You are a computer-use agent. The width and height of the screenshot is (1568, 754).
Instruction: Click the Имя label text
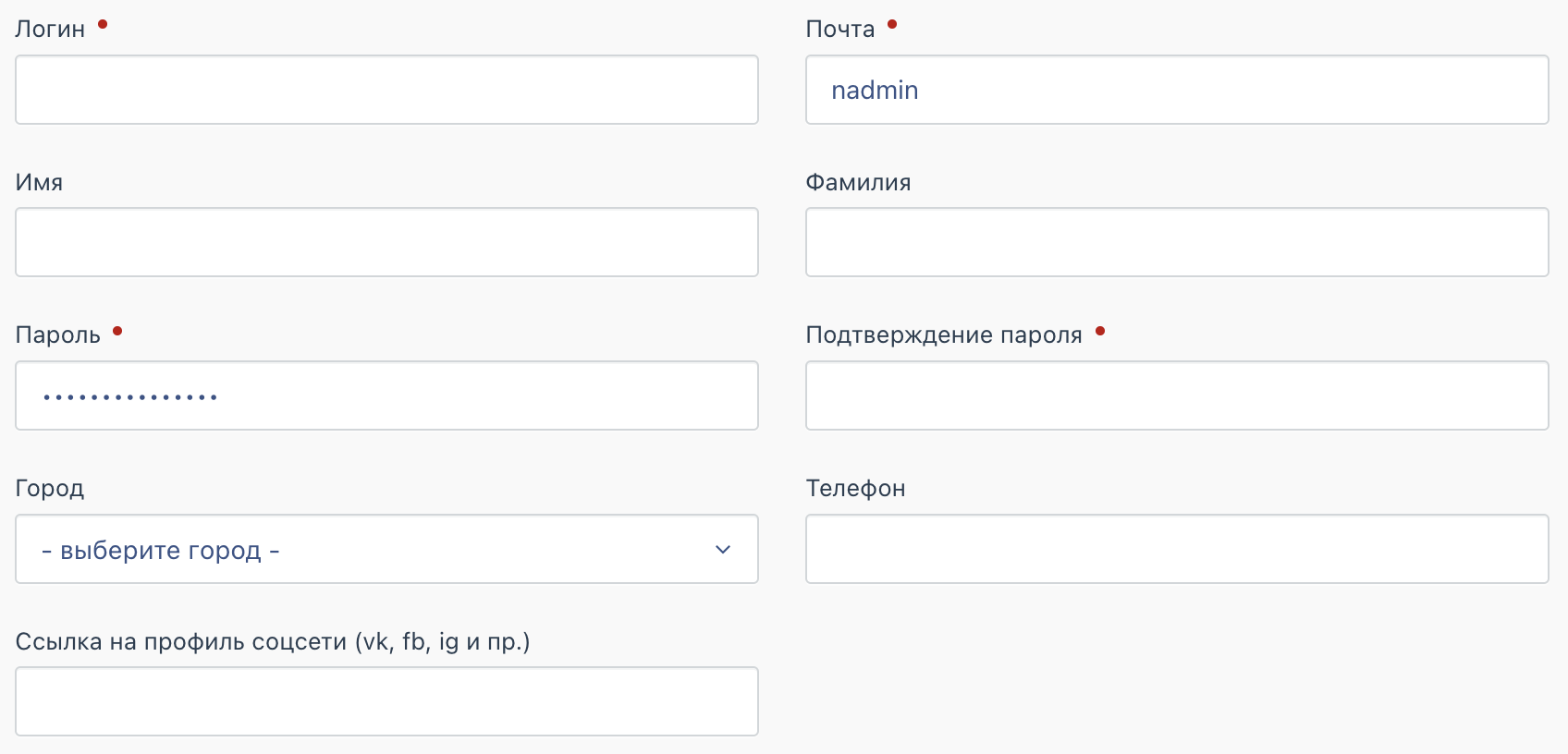click(x=39, y=182)
